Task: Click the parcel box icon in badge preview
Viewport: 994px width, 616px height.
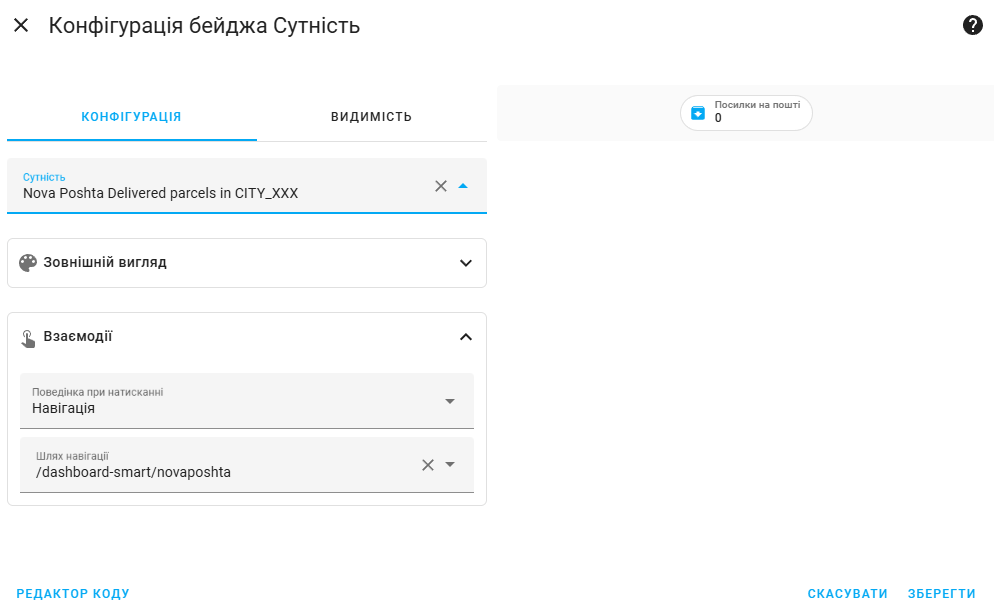Action: (698, 113)
